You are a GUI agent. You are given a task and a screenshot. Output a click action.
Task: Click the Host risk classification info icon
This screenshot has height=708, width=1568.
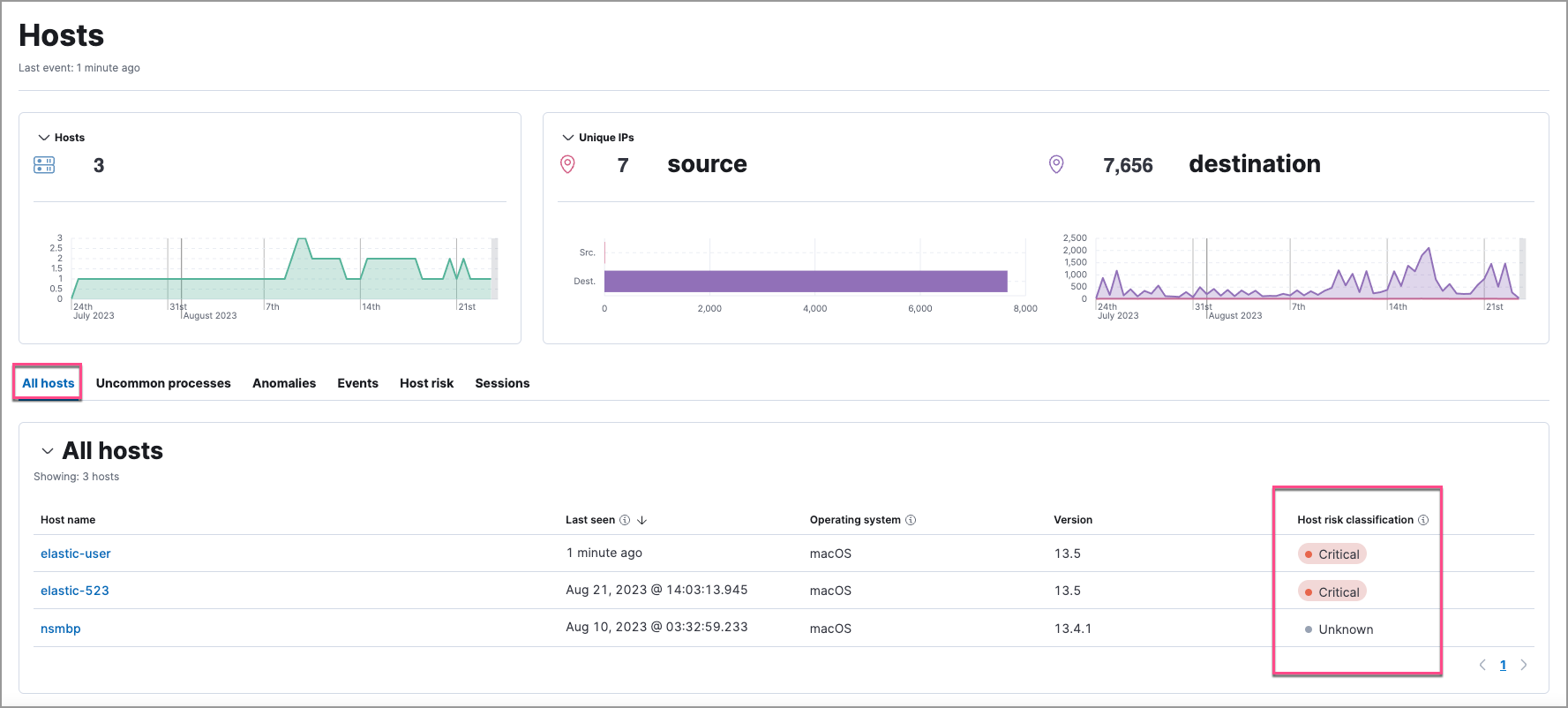point(1423,520)
